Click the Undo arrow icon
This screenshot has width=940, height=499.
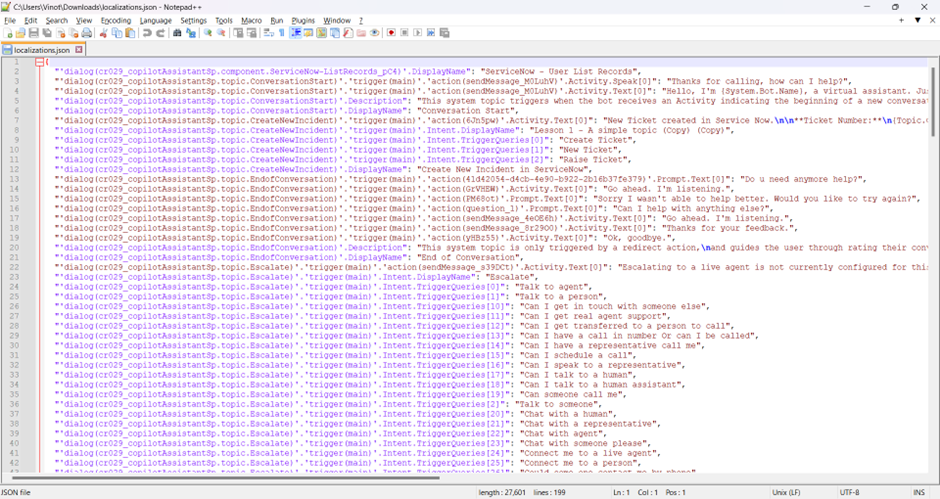[x=147, y=33]
